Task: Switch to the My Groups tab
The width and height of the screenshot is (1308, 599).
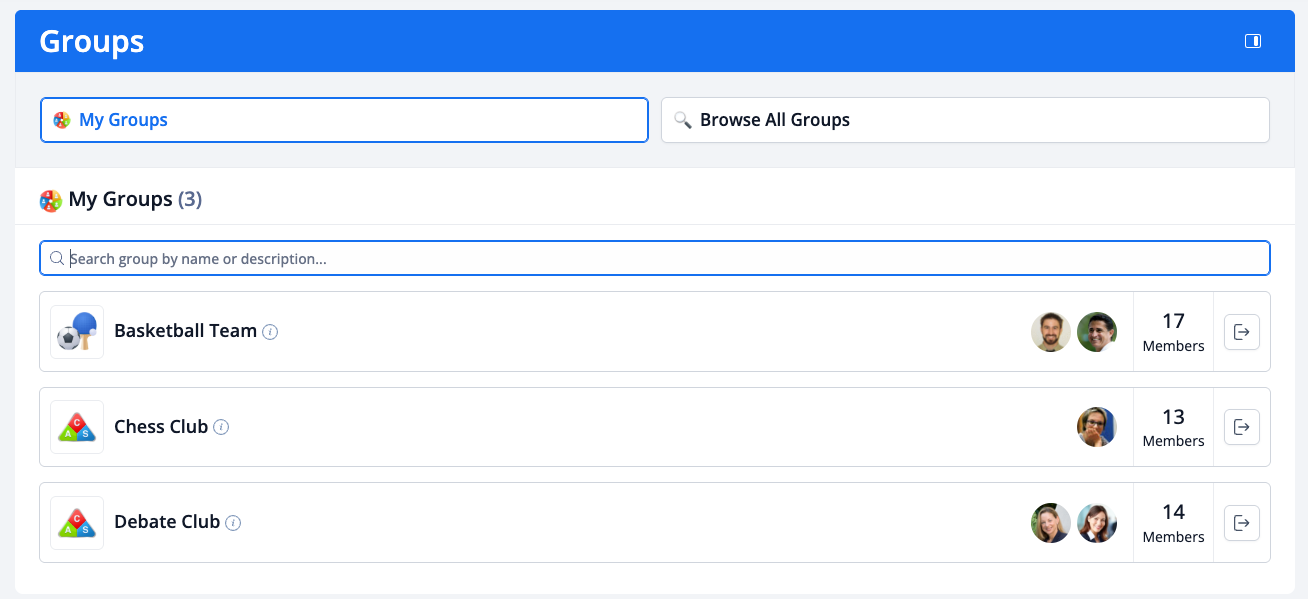Action: tap(344, 120)
